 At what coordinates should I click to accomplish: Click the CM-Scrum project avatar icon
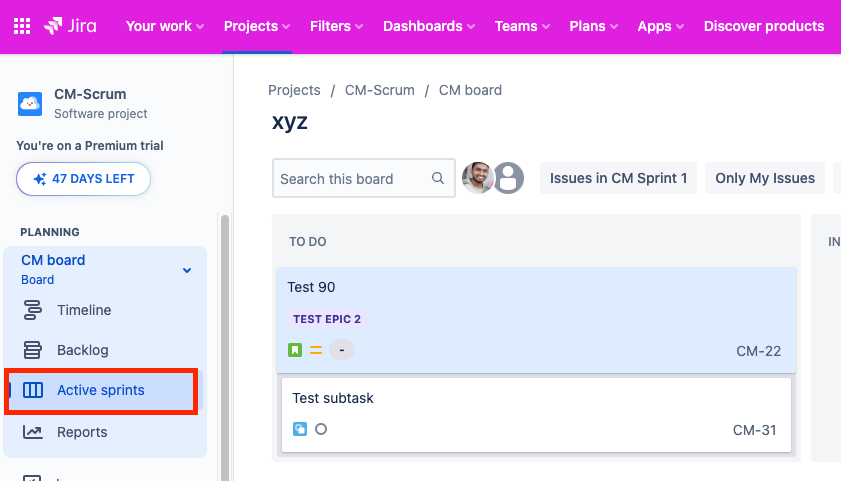pos(30,104)
